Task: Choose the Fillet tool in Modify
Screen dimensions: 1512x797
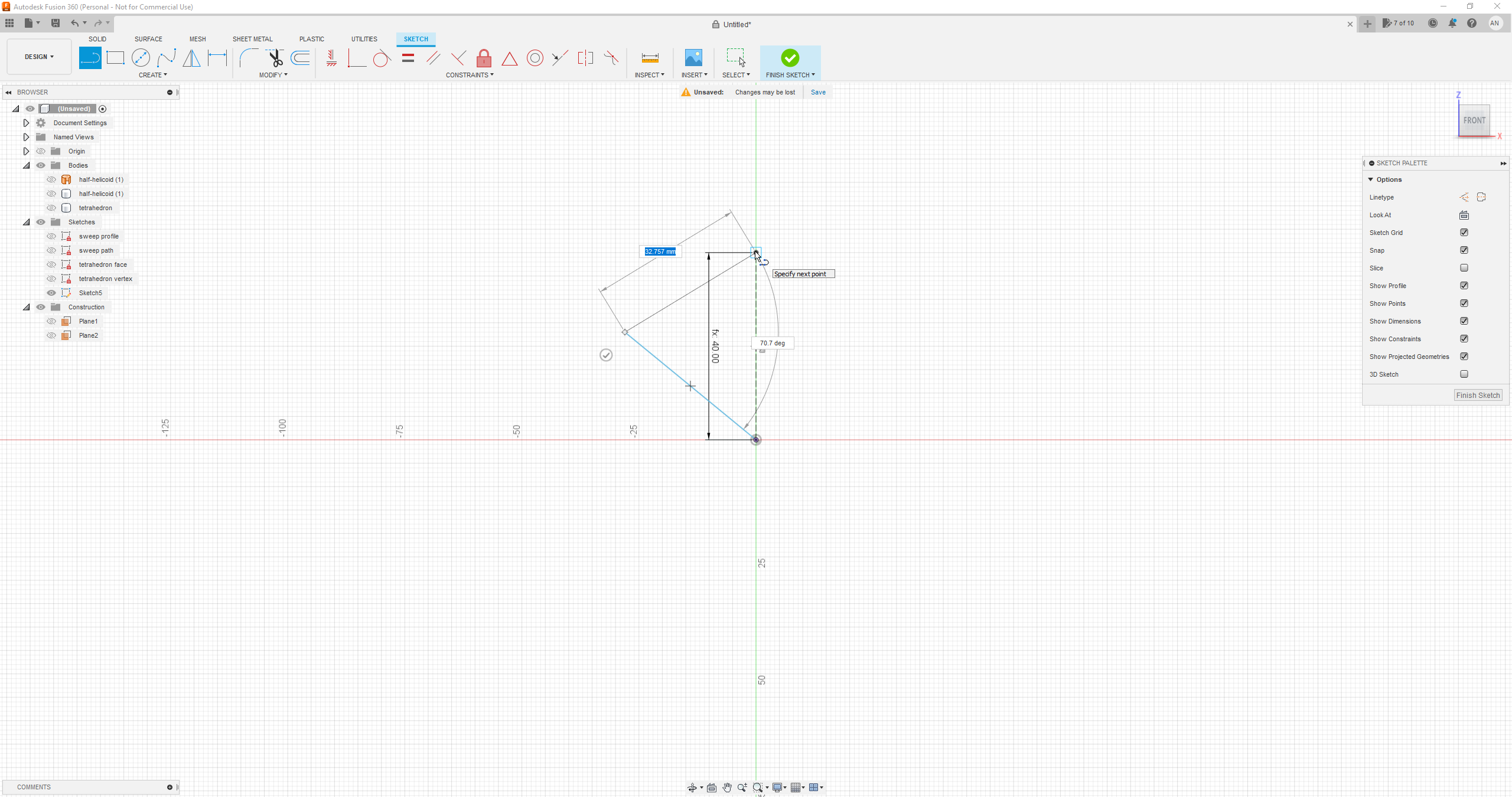Action: click(x=249, y=58)
